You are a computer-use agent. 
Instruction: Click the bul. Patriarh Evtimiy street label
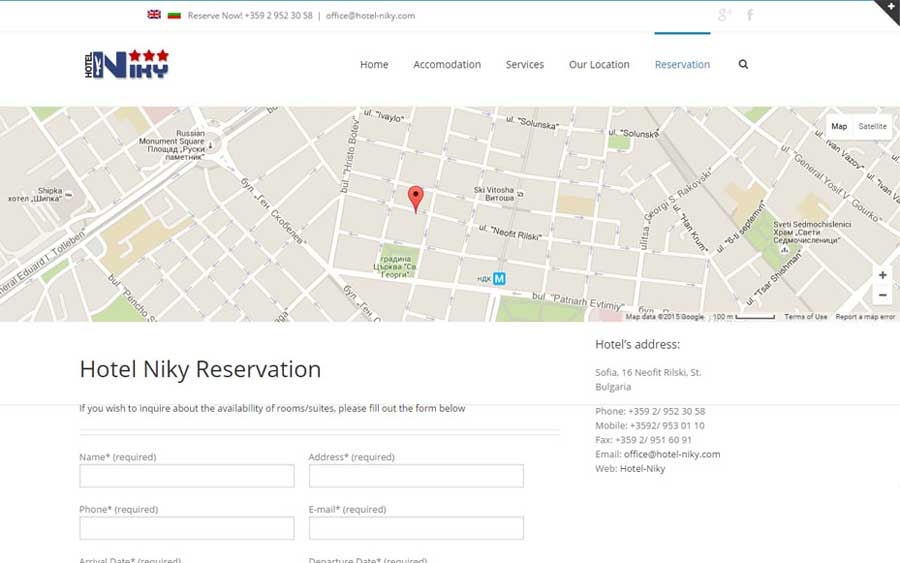point(577,301)
